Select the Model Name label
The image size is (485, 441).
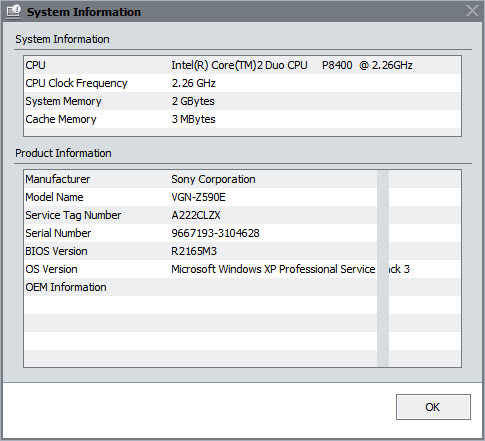click(54, 197)
